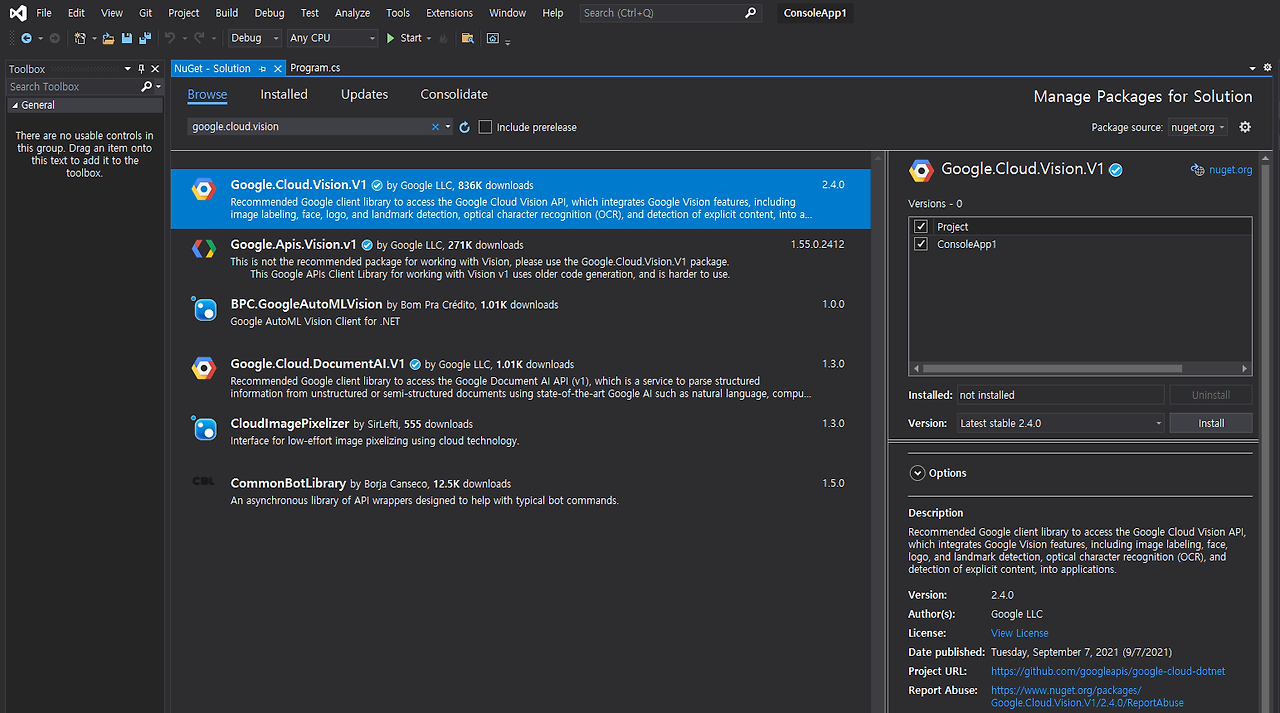The width and height of the screenshot is (1280, 713).
Task: Click the nuget.org link icon in details
Action: [x=1197, y=170]
